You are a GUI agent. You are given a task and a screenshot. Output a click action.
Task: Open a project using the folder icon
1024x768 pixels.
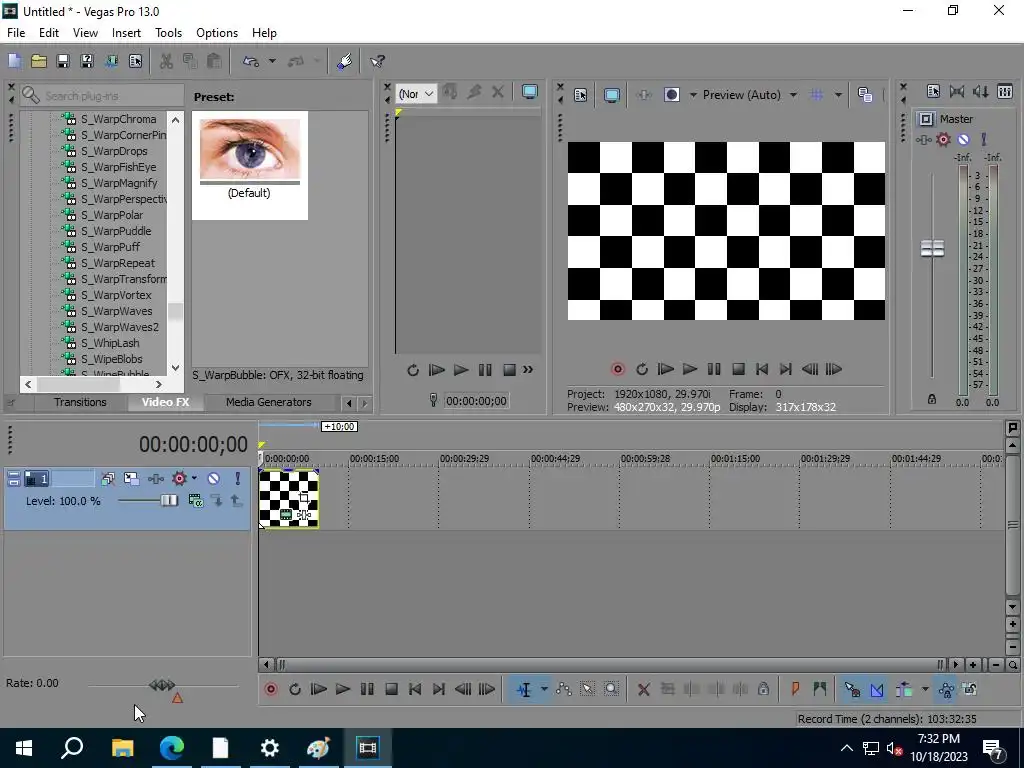[x=39, y=61]
